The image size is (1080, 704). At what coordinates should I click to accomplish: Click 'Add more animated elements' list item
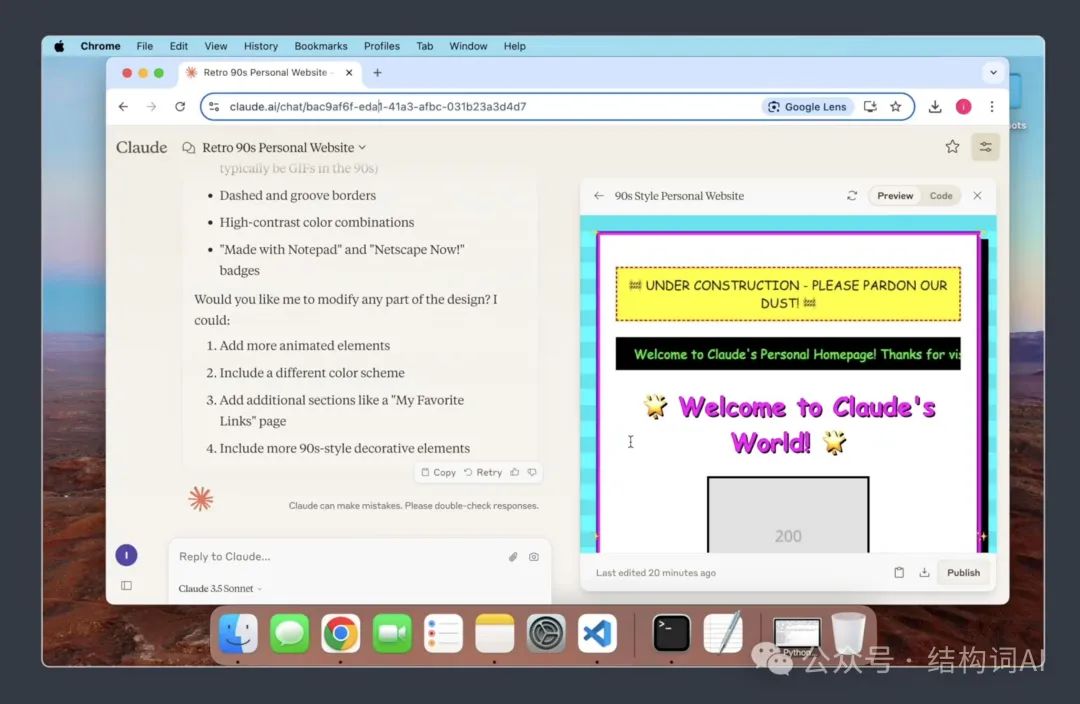304,346
